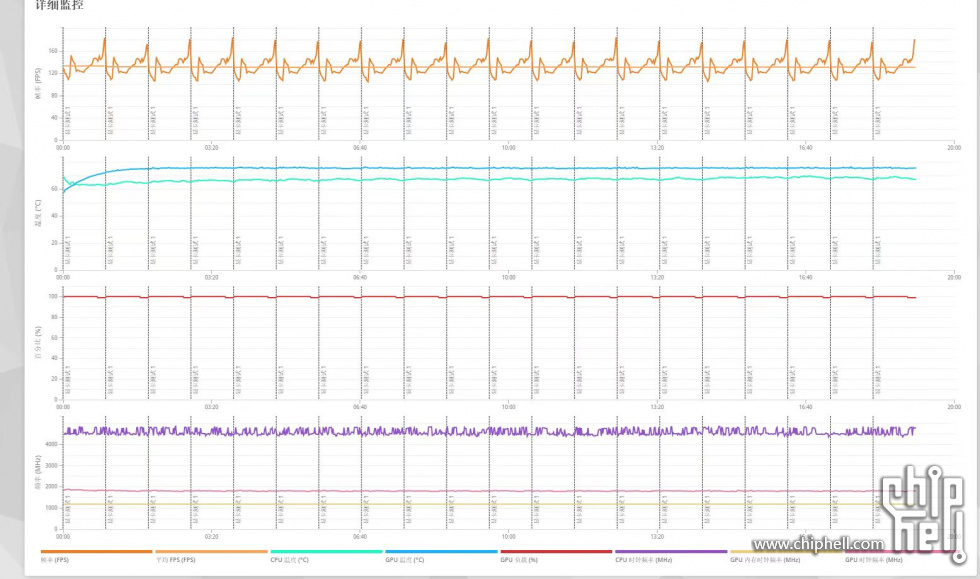Toggle the GPU 温度 (°C) legend series

pos(441,556)
